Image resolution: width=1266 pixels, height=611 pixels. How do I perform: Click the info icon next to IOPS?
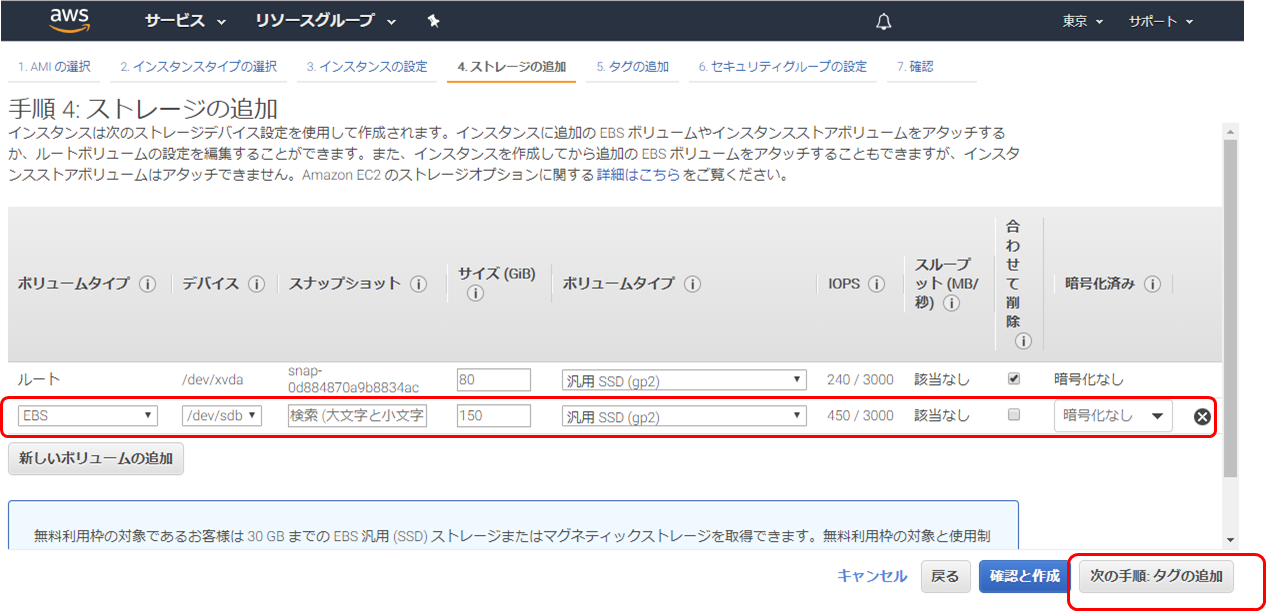tap(877, 283)
